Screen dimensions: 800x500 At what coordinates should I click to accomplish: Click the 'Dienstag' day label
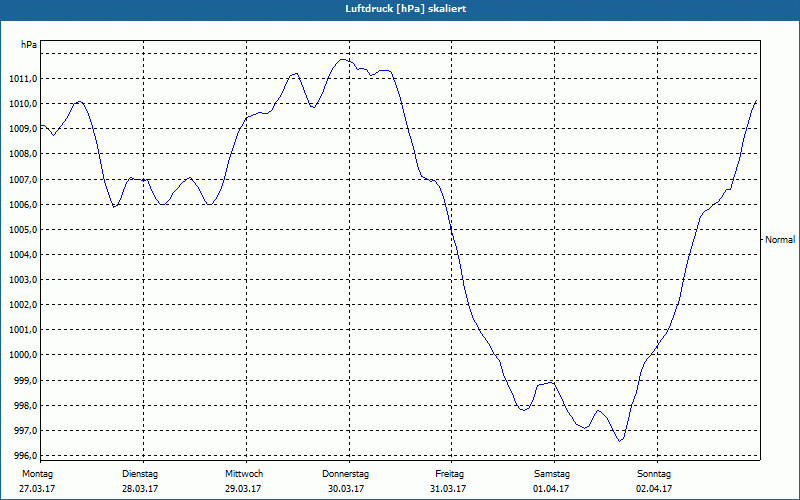[140, 474]
